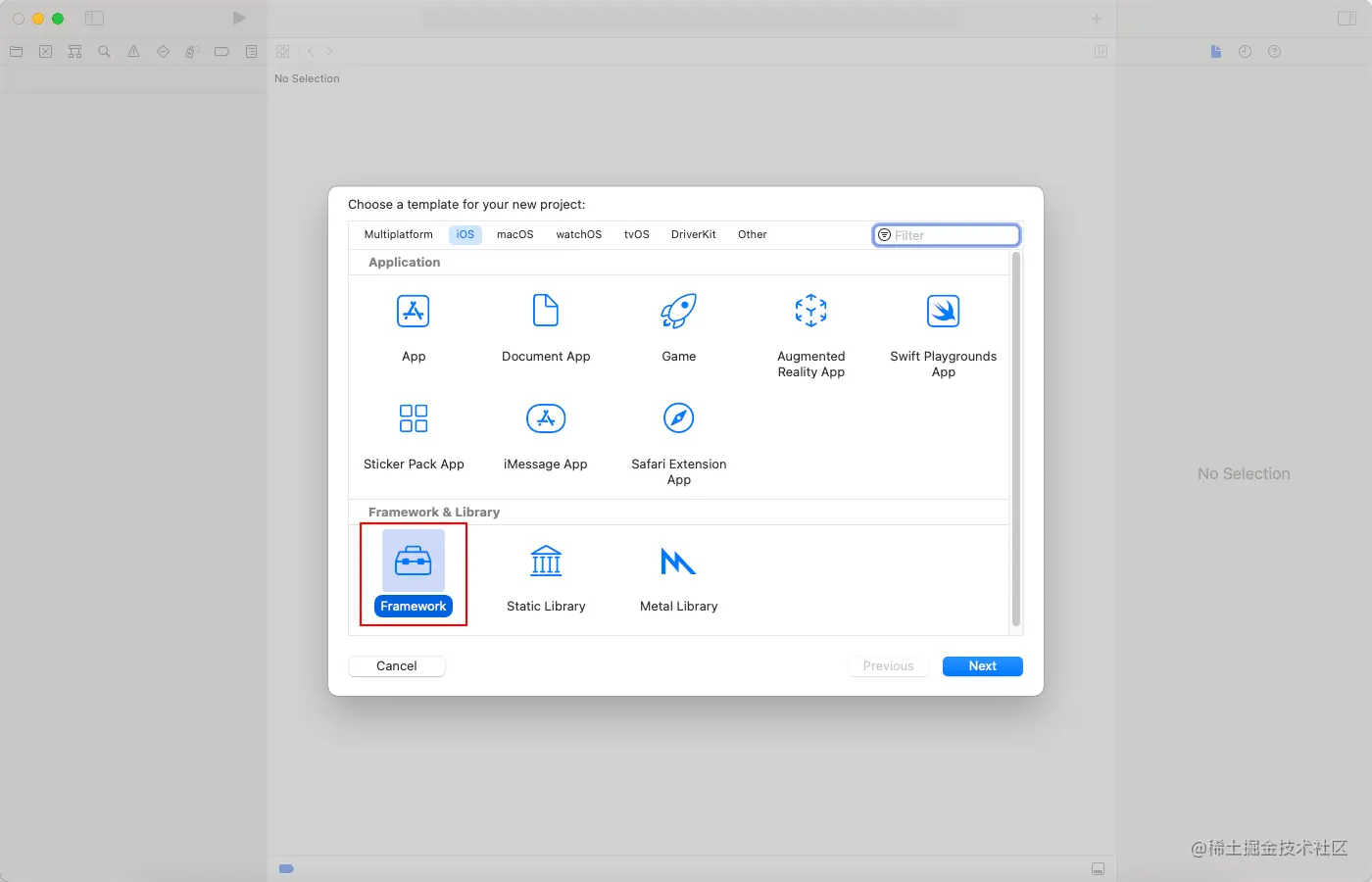Screen dimensions: 1372x882
Task: Open the report navigator
Action: point(252,52)
